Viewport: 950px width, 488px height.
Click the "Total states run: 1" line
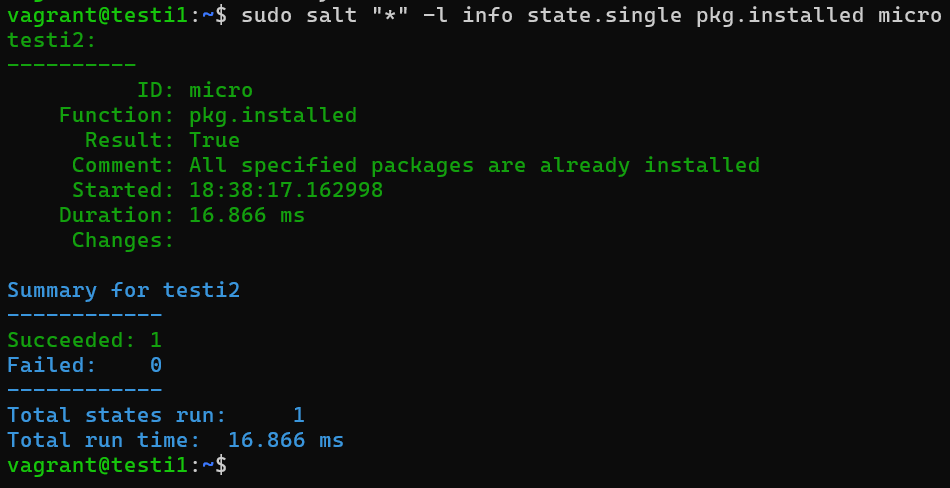point(155,415)
